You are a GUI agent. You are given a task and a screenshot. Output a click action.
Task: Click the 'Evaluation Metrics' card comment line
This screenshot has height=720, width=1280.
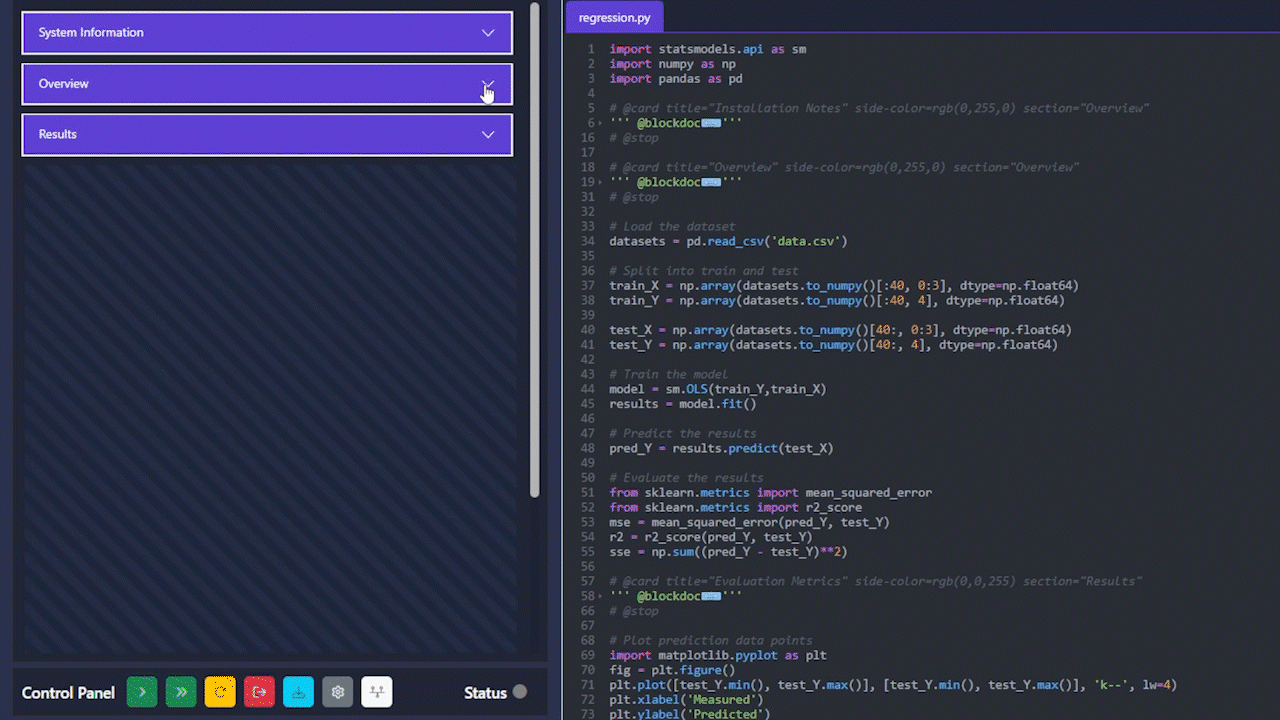[x=876, y=581]
